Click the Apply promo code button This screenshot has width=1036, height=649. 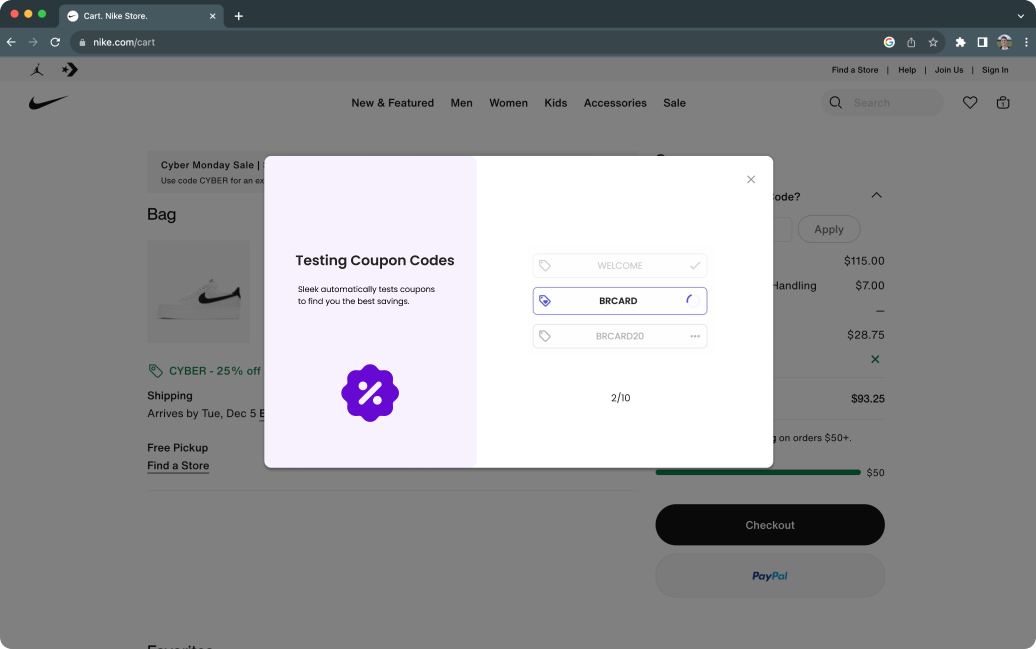829,229
